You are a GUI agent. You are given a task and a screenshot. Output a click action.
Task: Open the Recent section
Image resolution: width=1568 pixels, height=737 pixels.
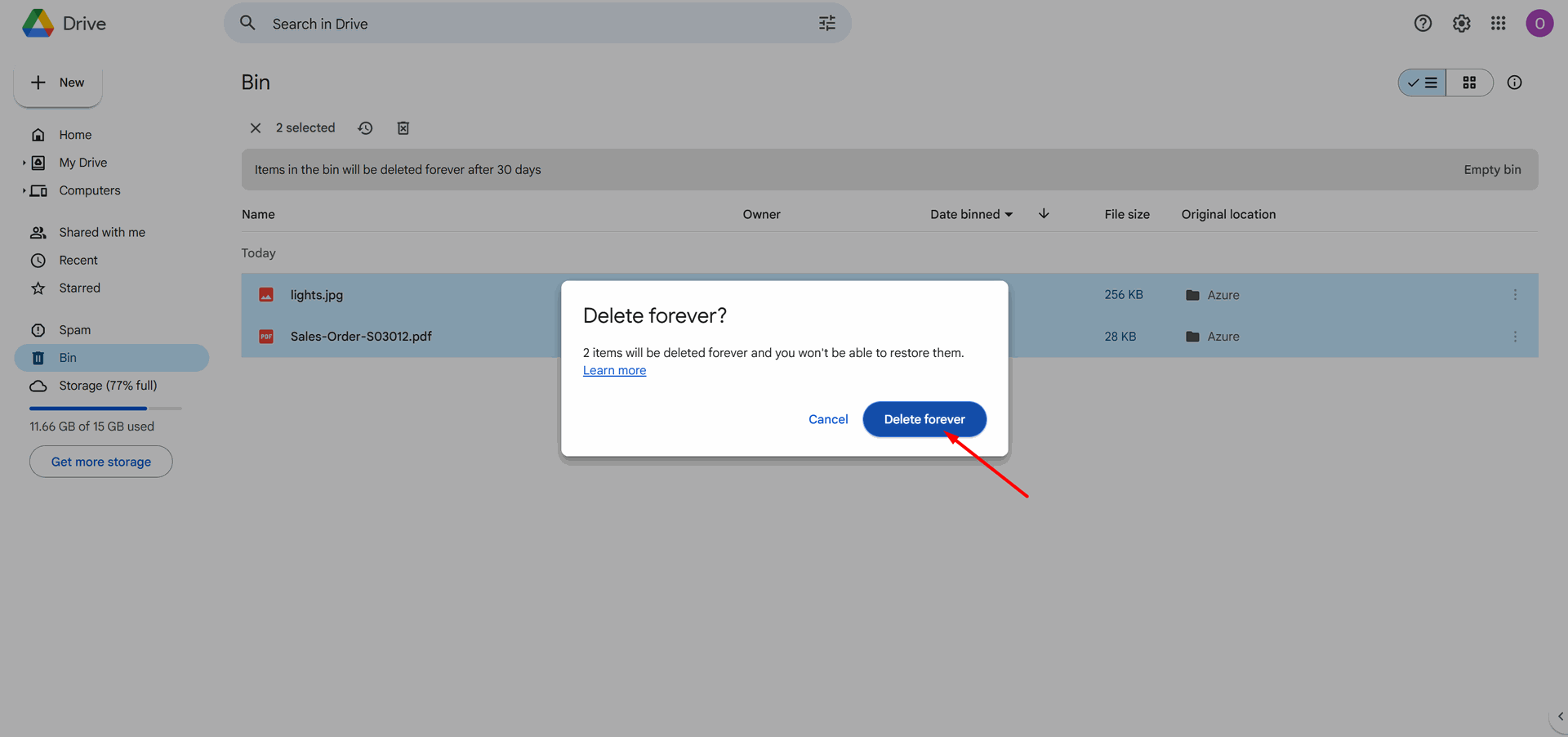coord(78,260)
